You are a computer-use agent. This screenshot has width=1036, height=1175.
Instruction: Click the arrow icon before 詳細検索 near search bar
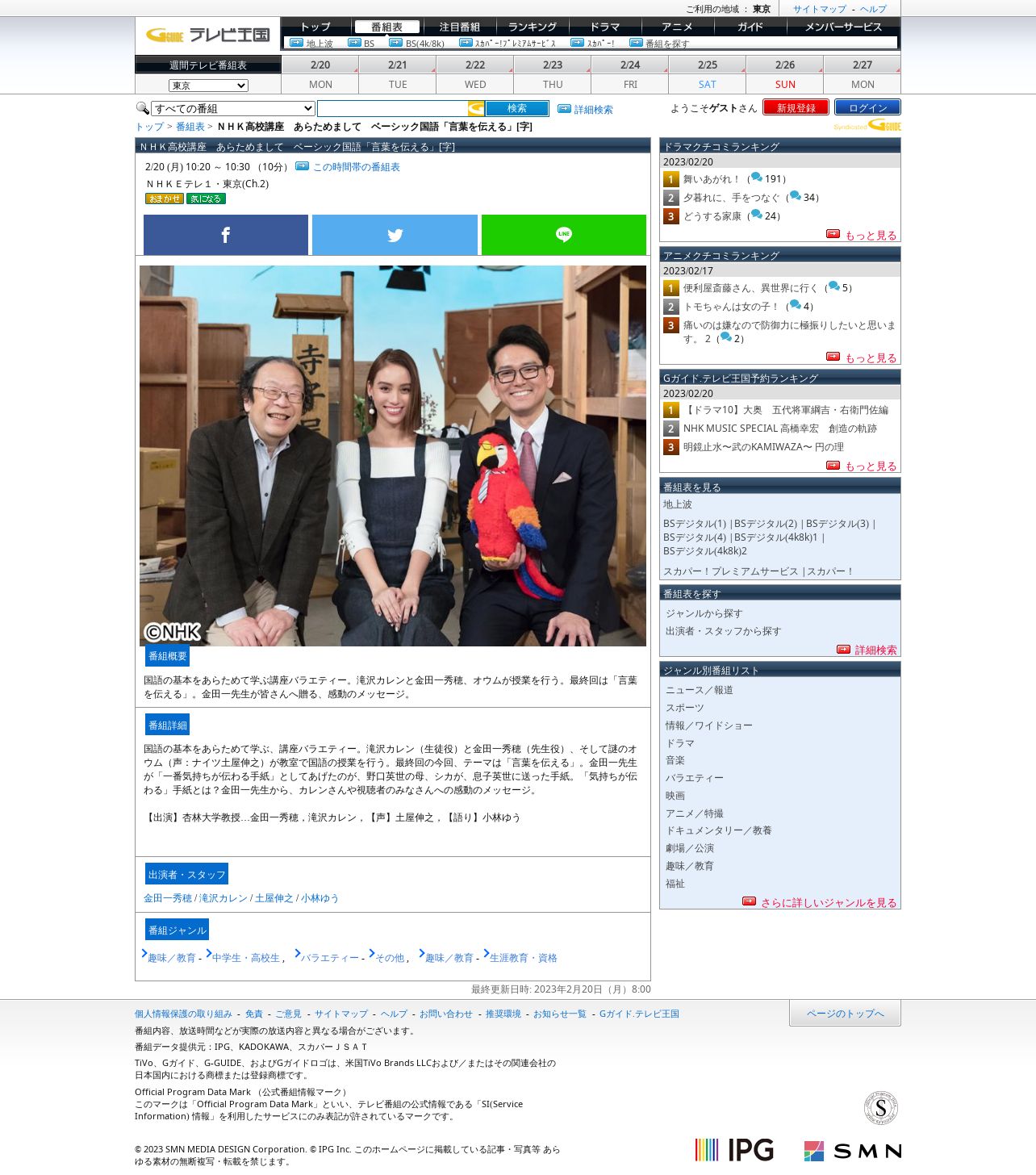point(564,109)
